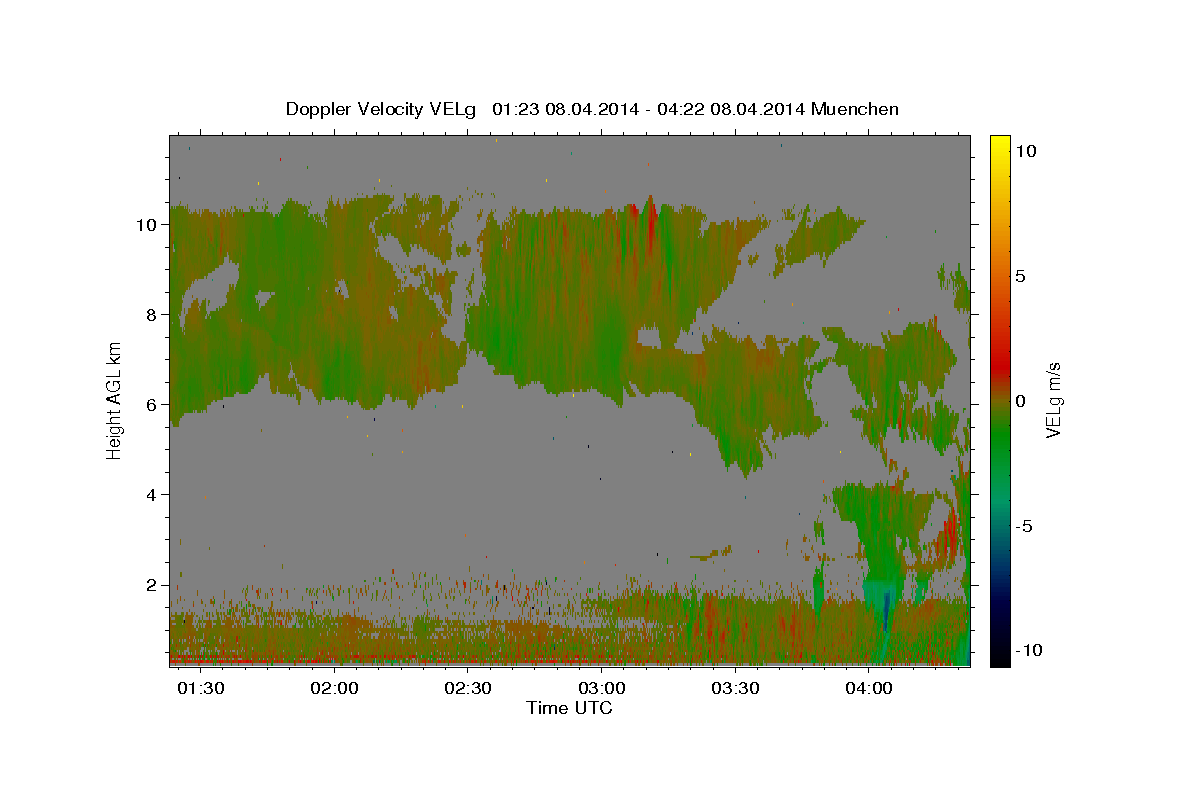
Task: Click the dark blue downdraft streak near 04:00
Action: [885, 612]
